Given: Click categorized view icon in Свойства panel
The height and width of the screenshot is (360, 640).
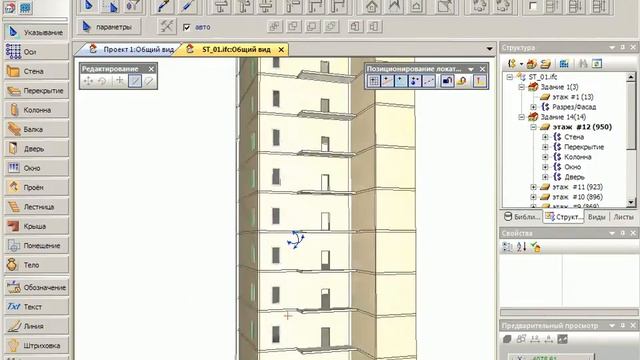Looking at the screenshot, I should [x=507, y=247].
